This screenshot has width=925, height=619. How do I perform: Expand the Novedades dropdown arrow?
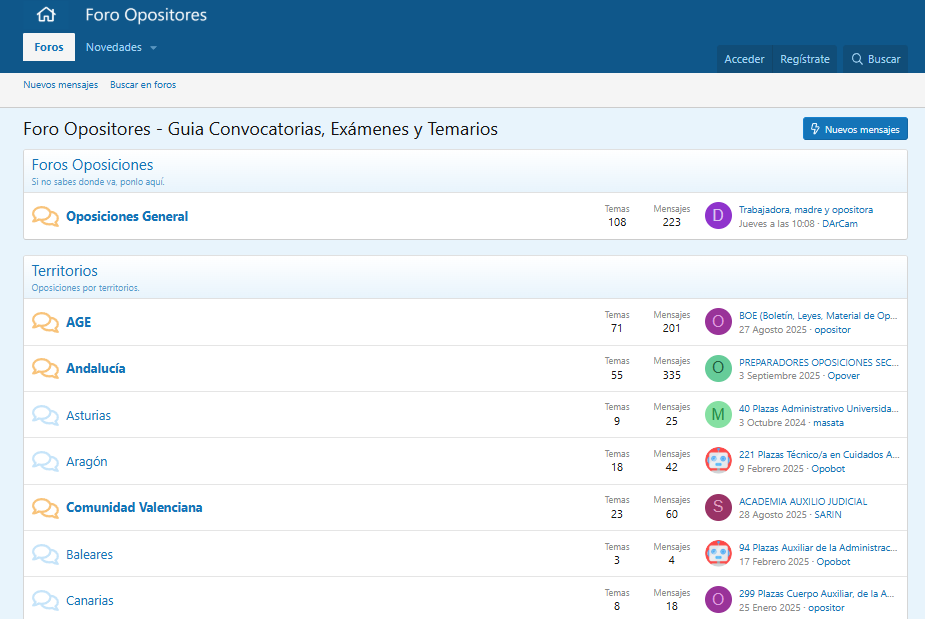154,48
